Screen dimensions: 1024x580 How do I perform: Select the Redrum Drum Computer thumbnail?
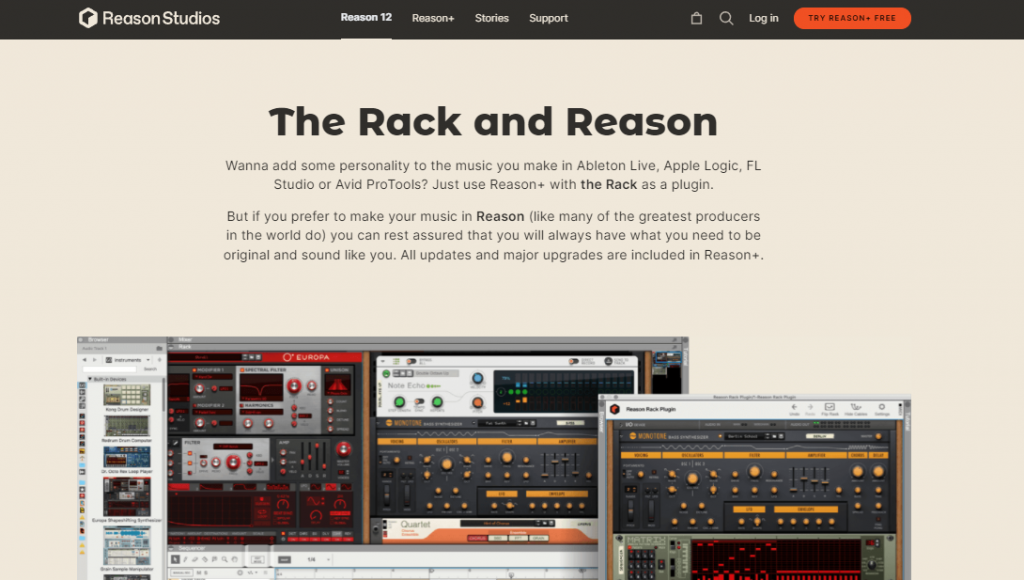tap(127, 426)
